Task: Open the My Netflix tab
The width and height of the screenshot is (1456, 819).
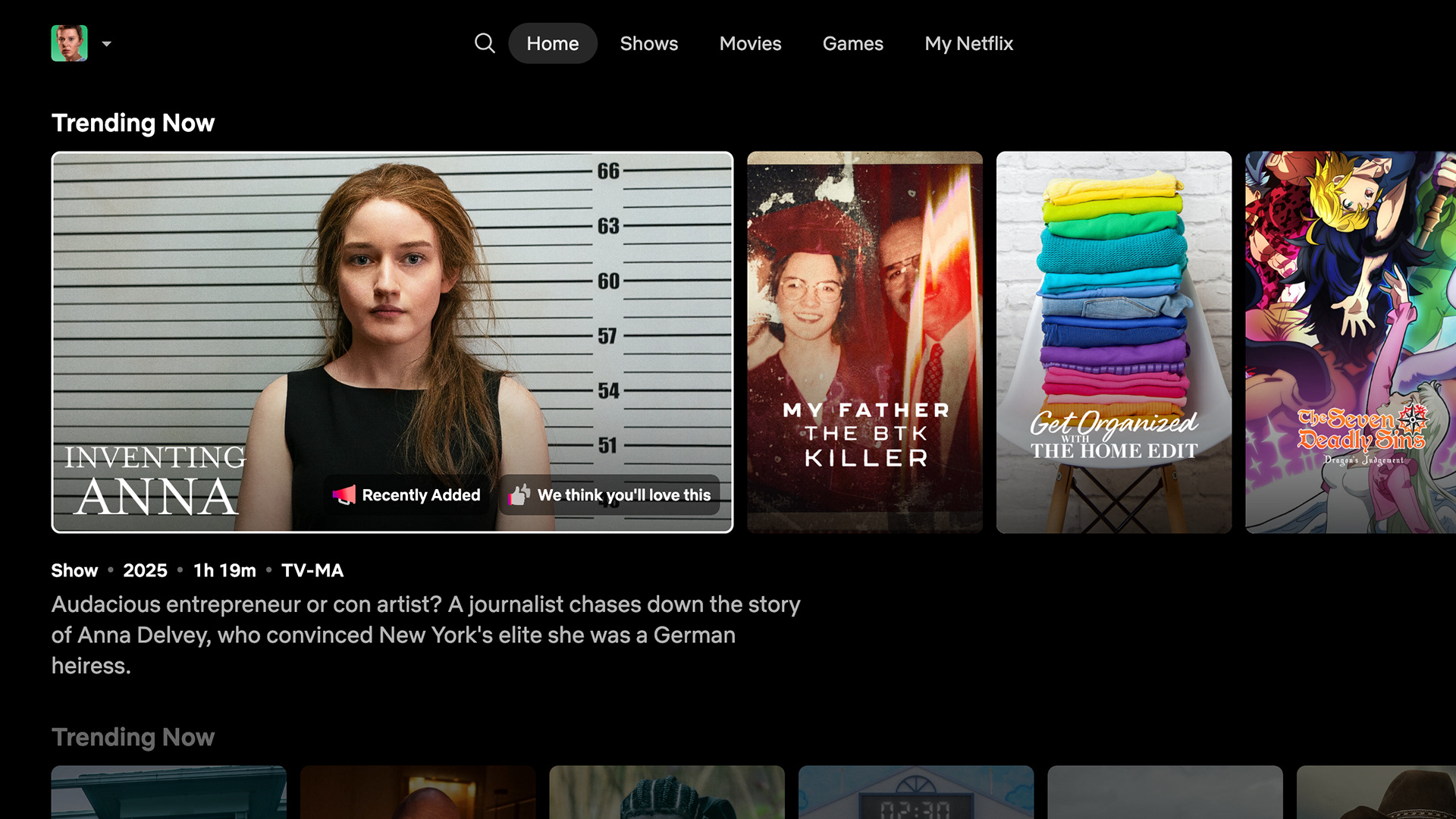Action: pyautogui.click(x=968, y=43)
